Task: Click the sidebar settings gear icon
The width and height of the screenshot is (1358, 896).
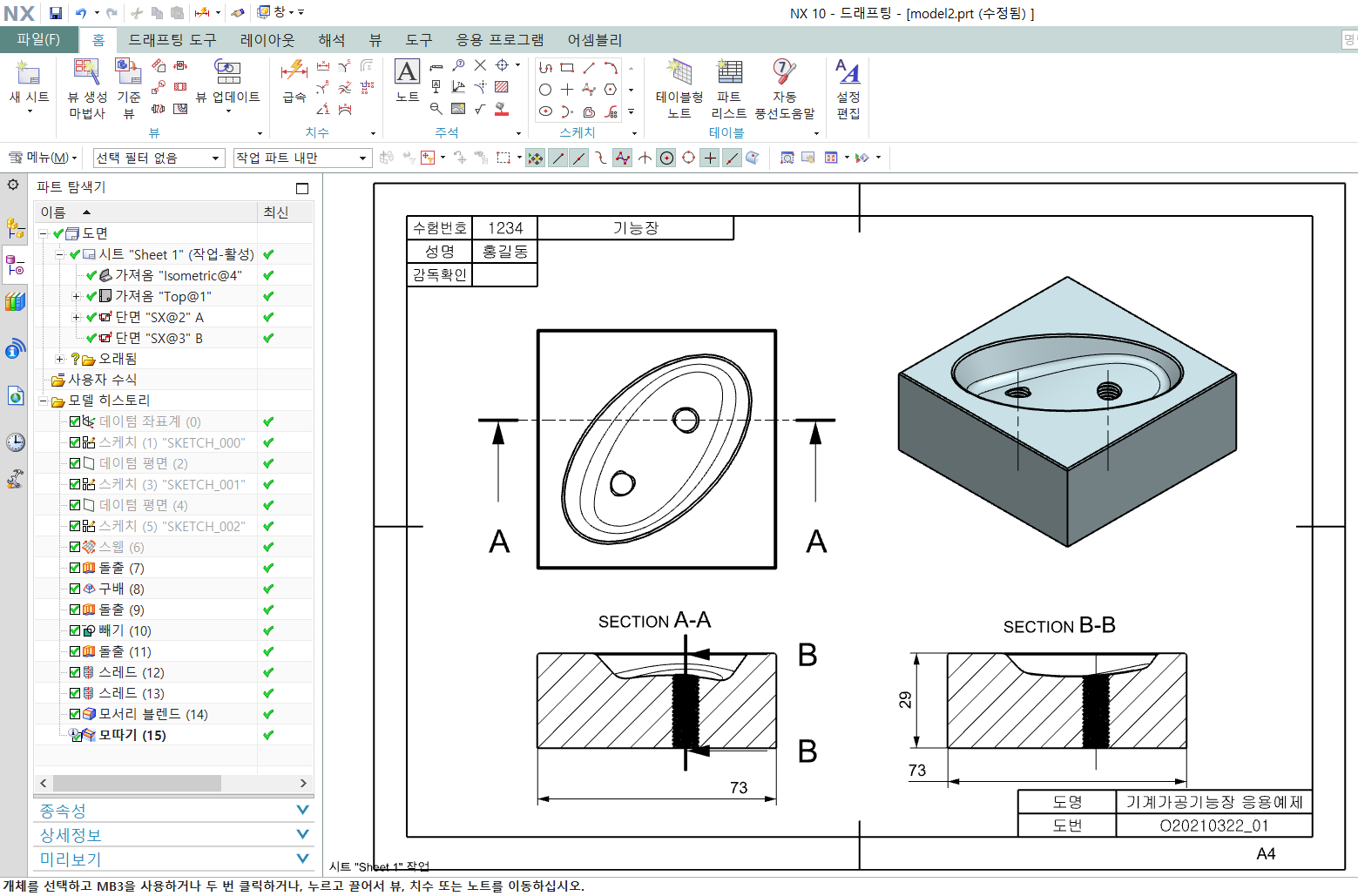Action: 13,185
